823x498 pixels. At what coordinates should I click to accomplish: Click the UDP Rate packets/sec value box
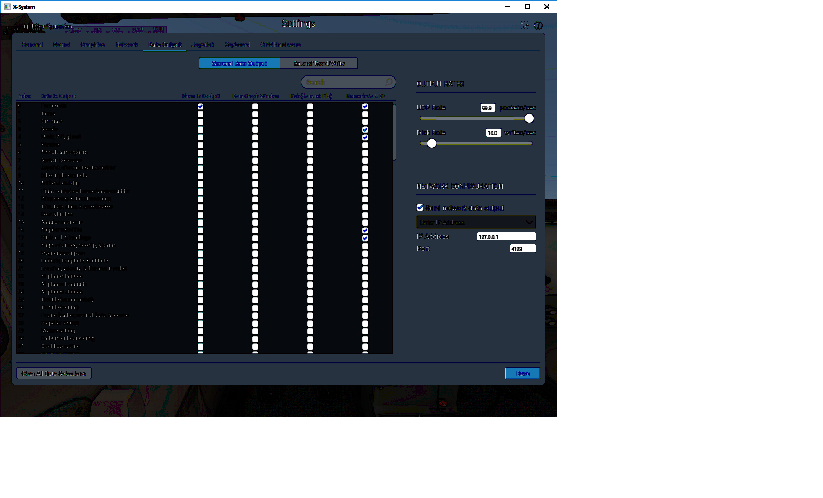[x=487, y=108]
